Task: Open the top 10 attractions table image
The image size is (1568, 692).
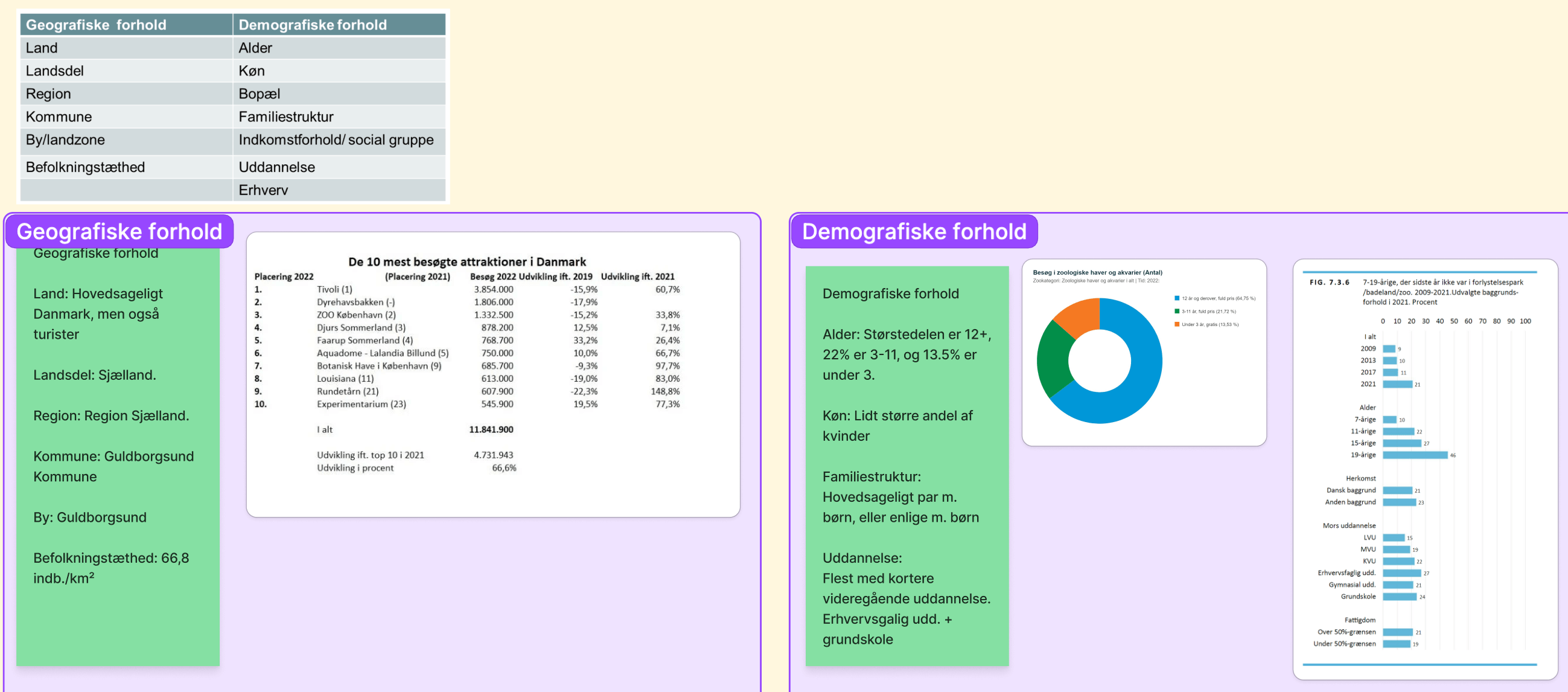Action: 493,374
